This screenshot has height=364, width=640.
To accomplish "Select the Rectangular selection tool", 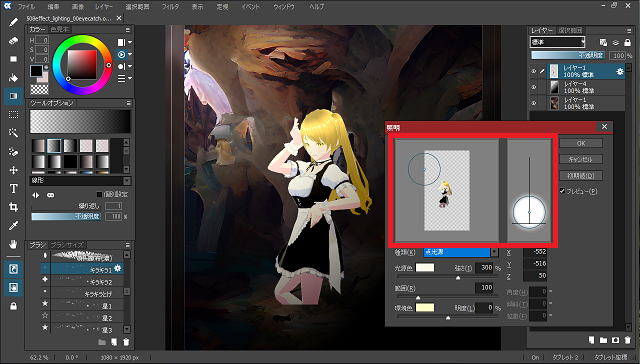I will tap(13, 115).
